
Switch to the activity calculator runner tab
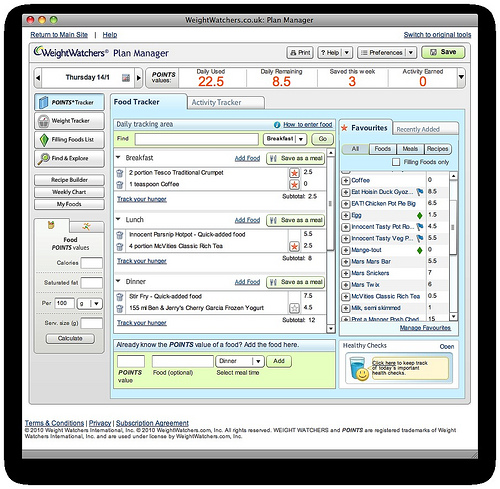87,227
